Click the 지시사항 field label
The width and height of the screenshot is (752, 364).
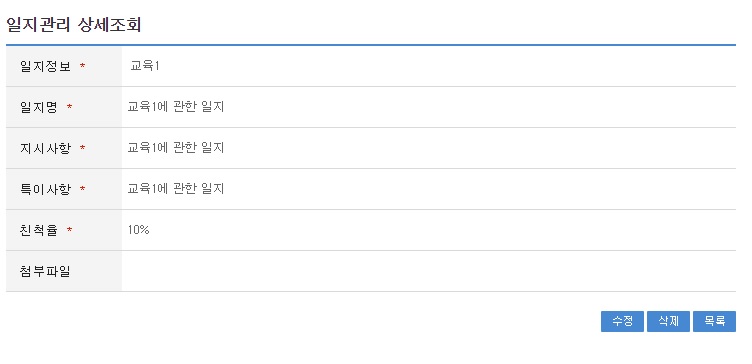45,148
